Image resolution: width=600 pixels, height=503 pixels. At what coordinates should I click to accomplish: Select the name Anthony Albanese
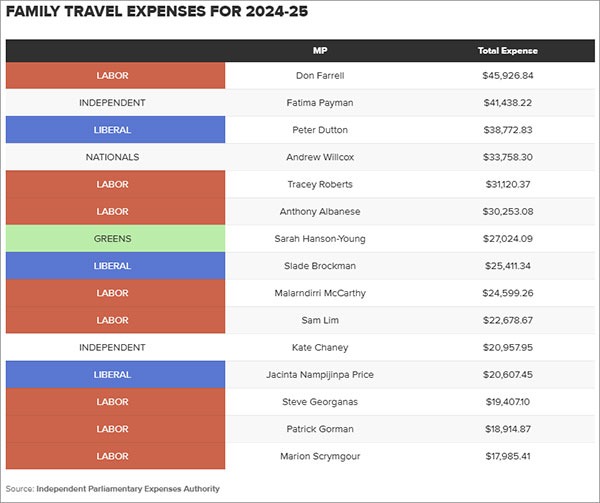click(320, 212)
